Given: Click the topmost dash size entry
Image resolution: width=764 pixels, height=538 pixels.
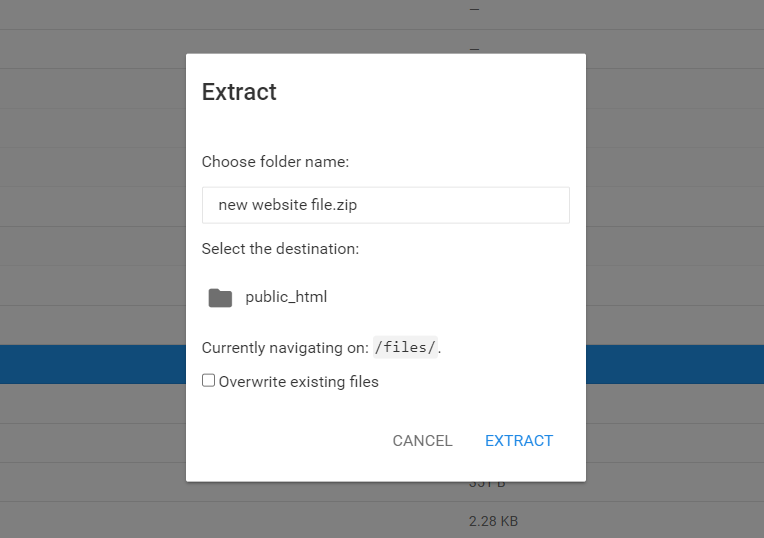Looking at the screenshot, I should 474,9.
